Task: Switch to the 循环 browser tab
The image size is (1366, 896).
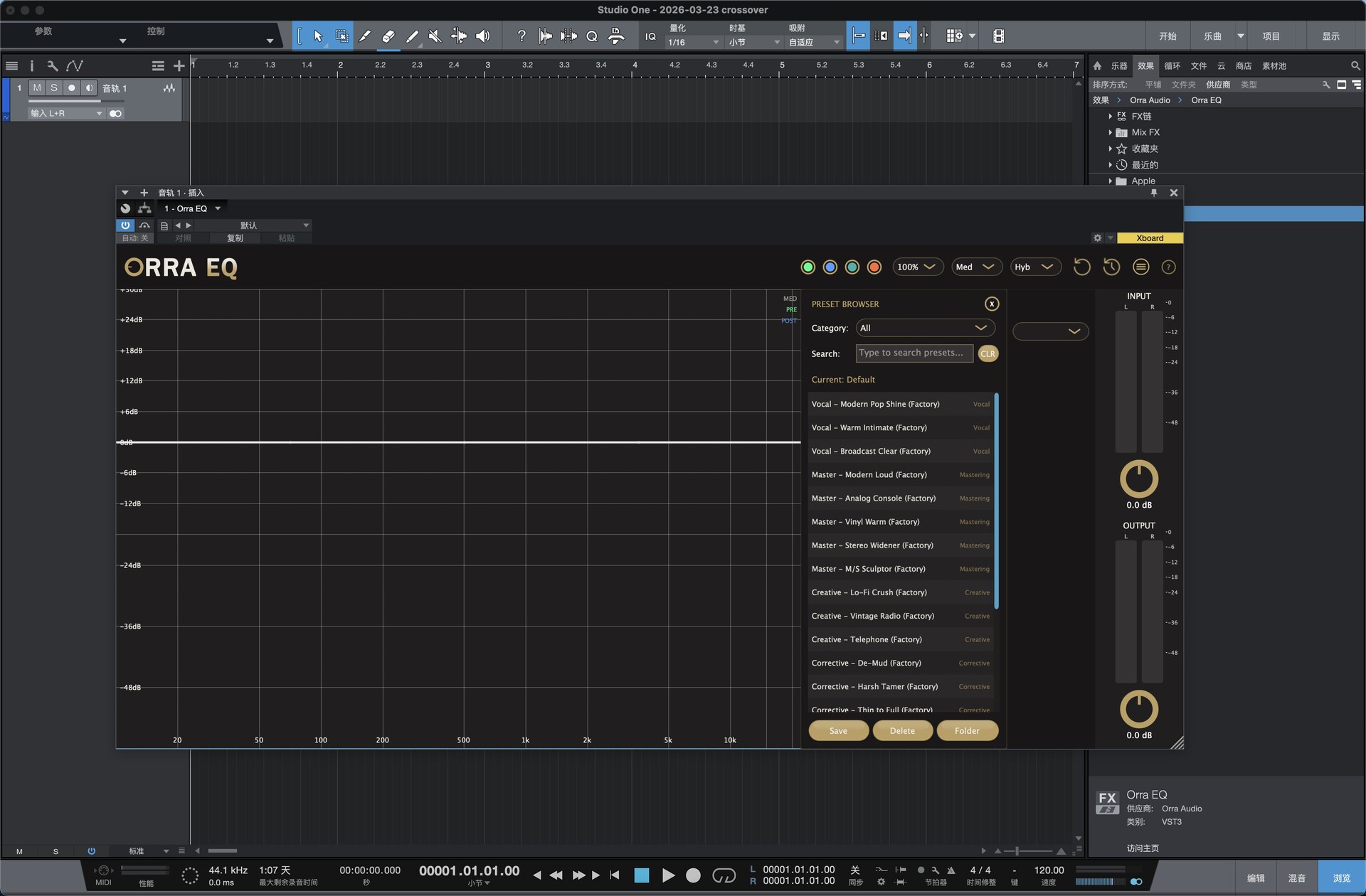Action: [x=1172, y=66]
